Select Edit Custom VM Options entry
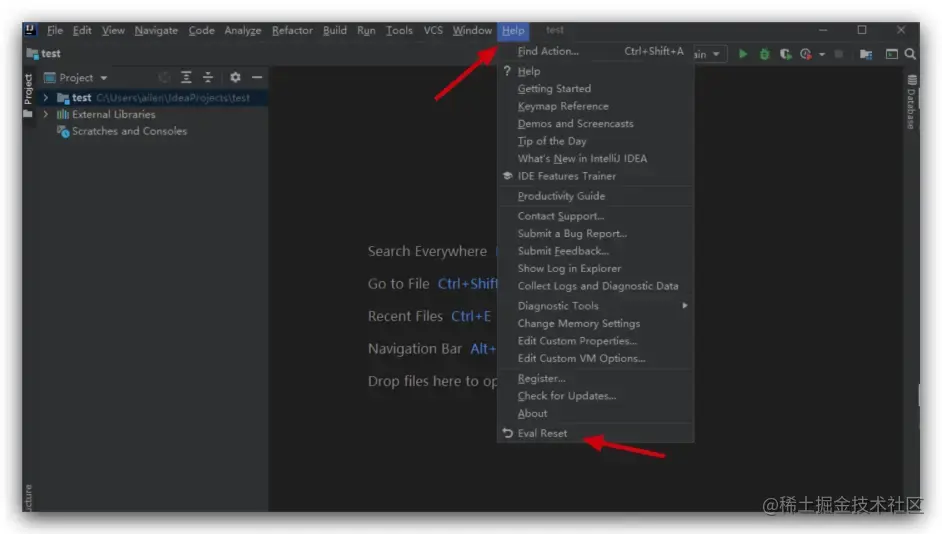This screenshot has width=942, height=534. tap(595, 358)
